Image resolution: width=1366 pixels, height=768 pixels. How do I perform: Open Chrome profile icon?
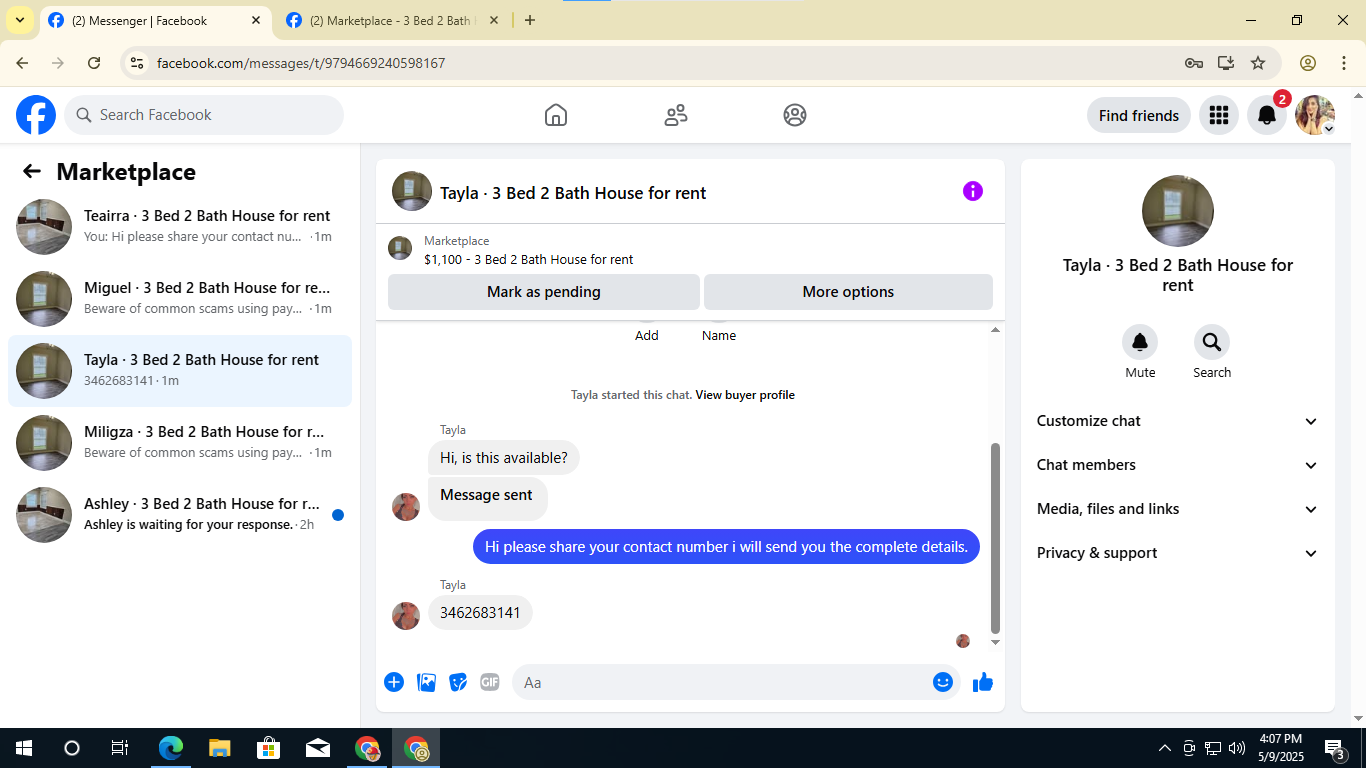point(1308,63)
